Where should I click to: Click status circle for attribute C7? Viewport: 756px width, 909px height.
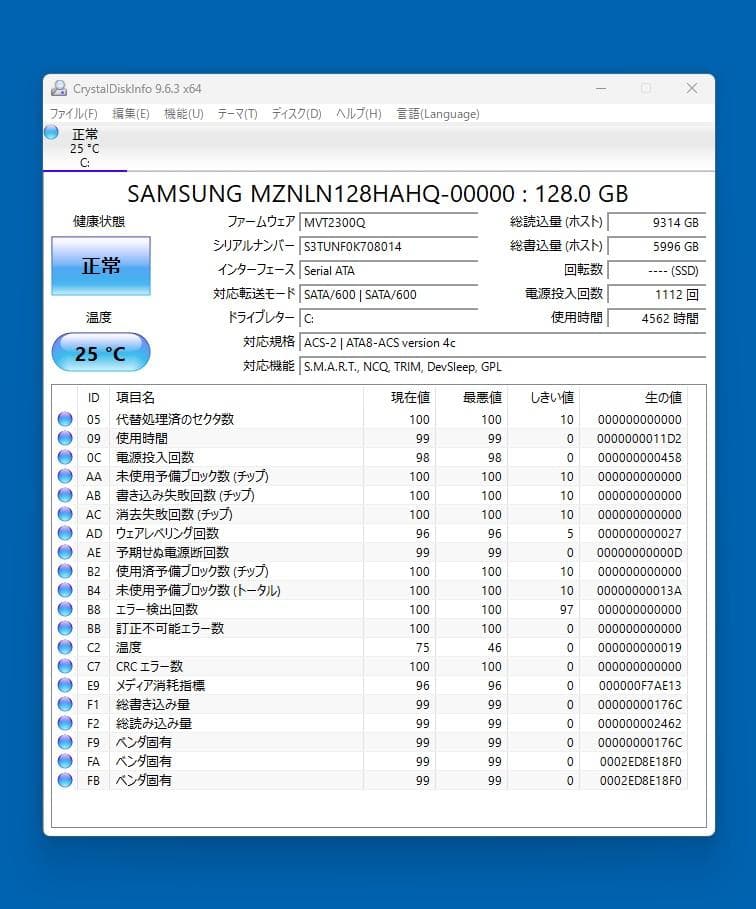[65, 666]
